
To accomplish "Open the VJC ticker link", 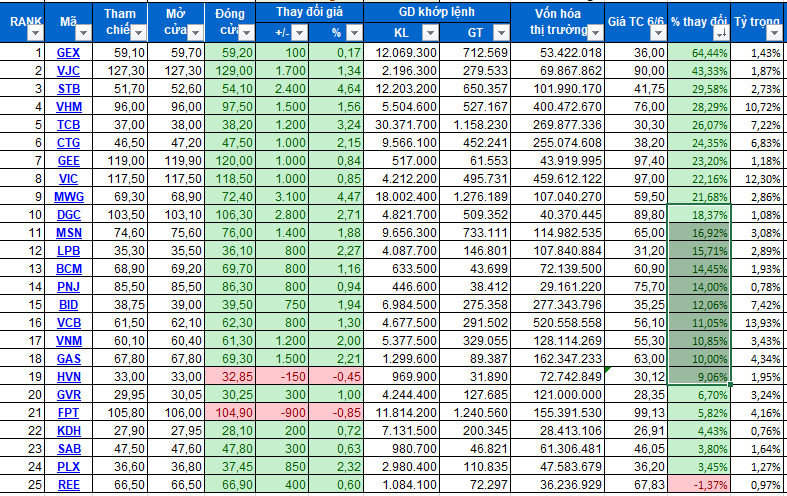I will click(x=68, y=71).
